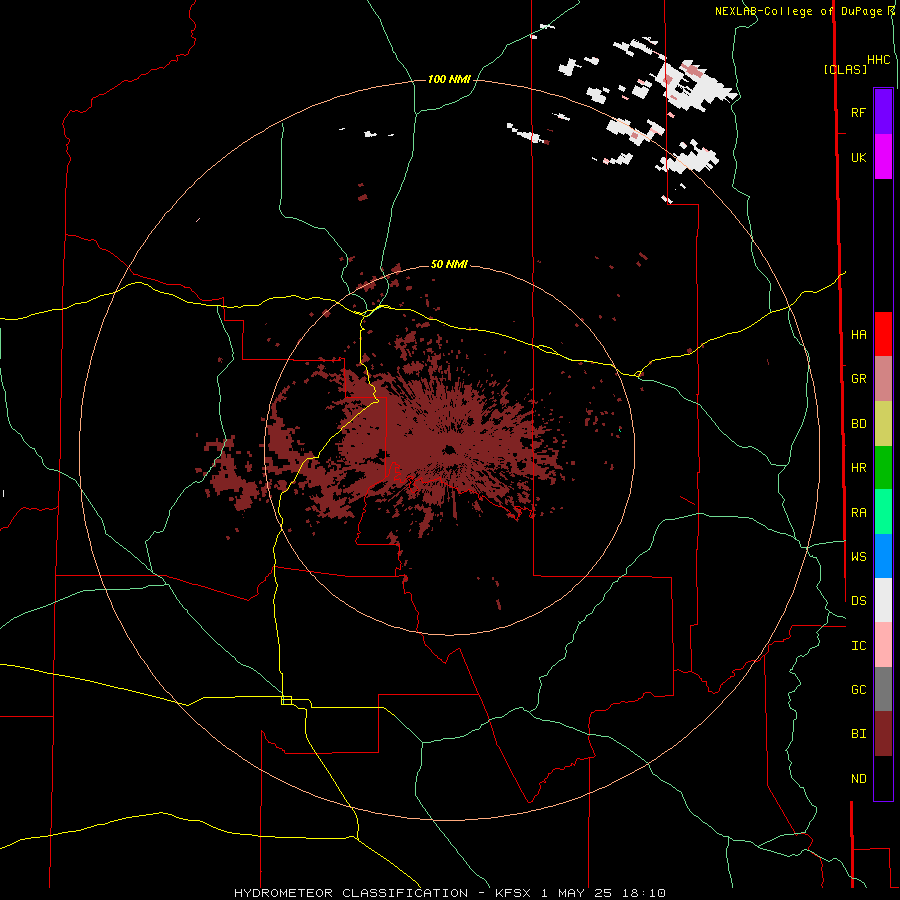Select the BD yellow legend block
Screen dimensions: 900x900
tap(883, 424)
